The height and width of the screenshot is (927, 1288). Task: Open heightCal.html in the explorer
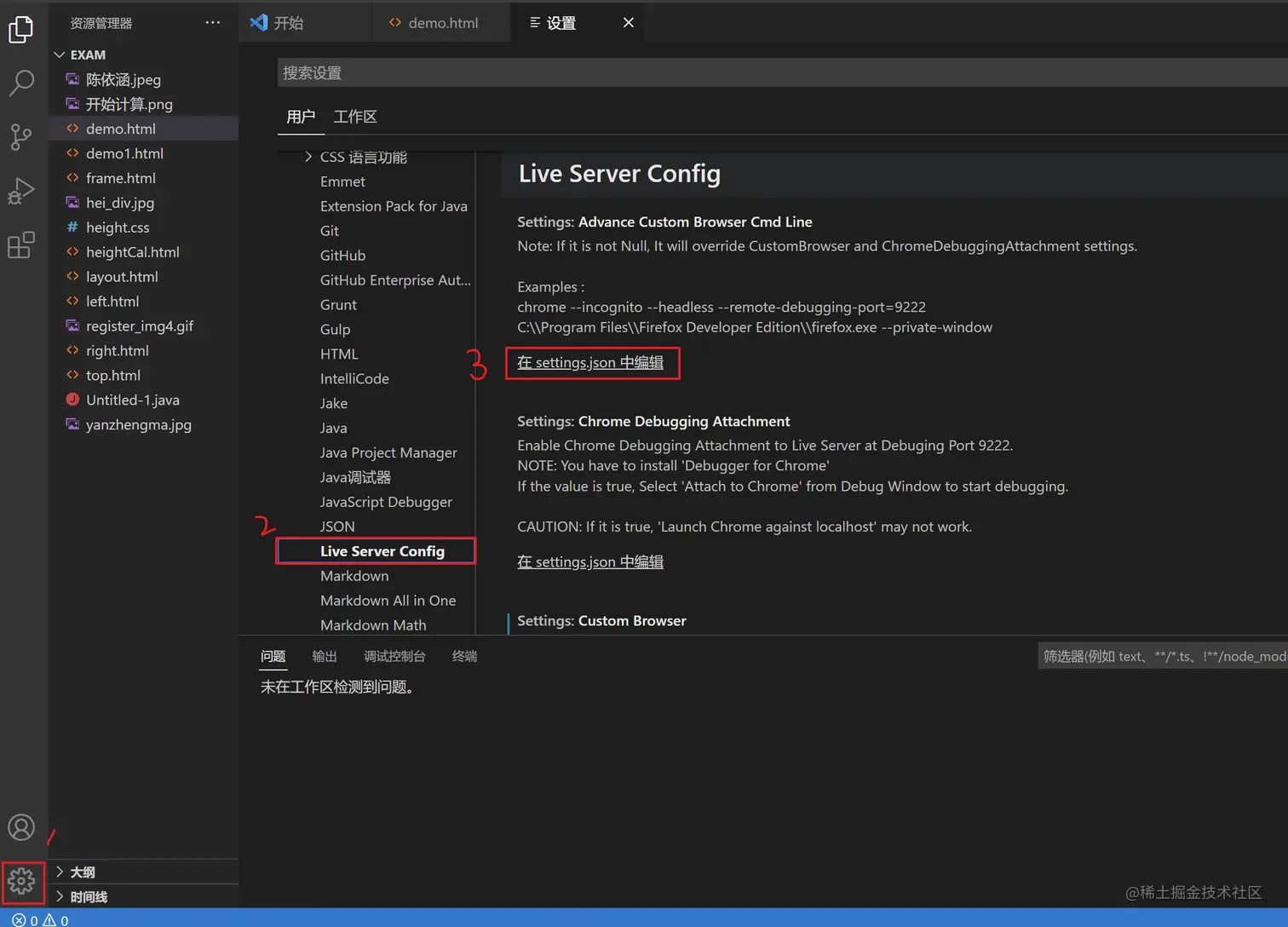pyautogui.click(x=133, y=252)
